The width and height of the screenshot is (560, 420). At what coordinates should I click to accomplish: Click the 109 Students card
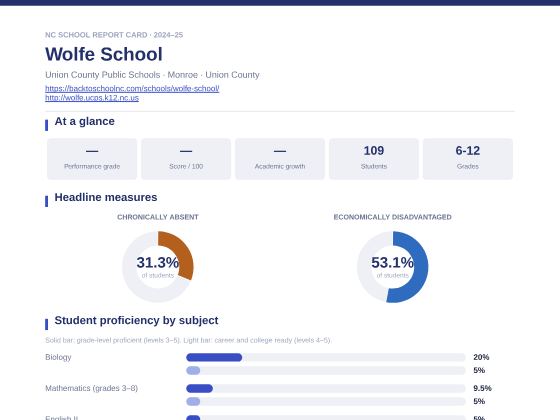pos(374,159)
